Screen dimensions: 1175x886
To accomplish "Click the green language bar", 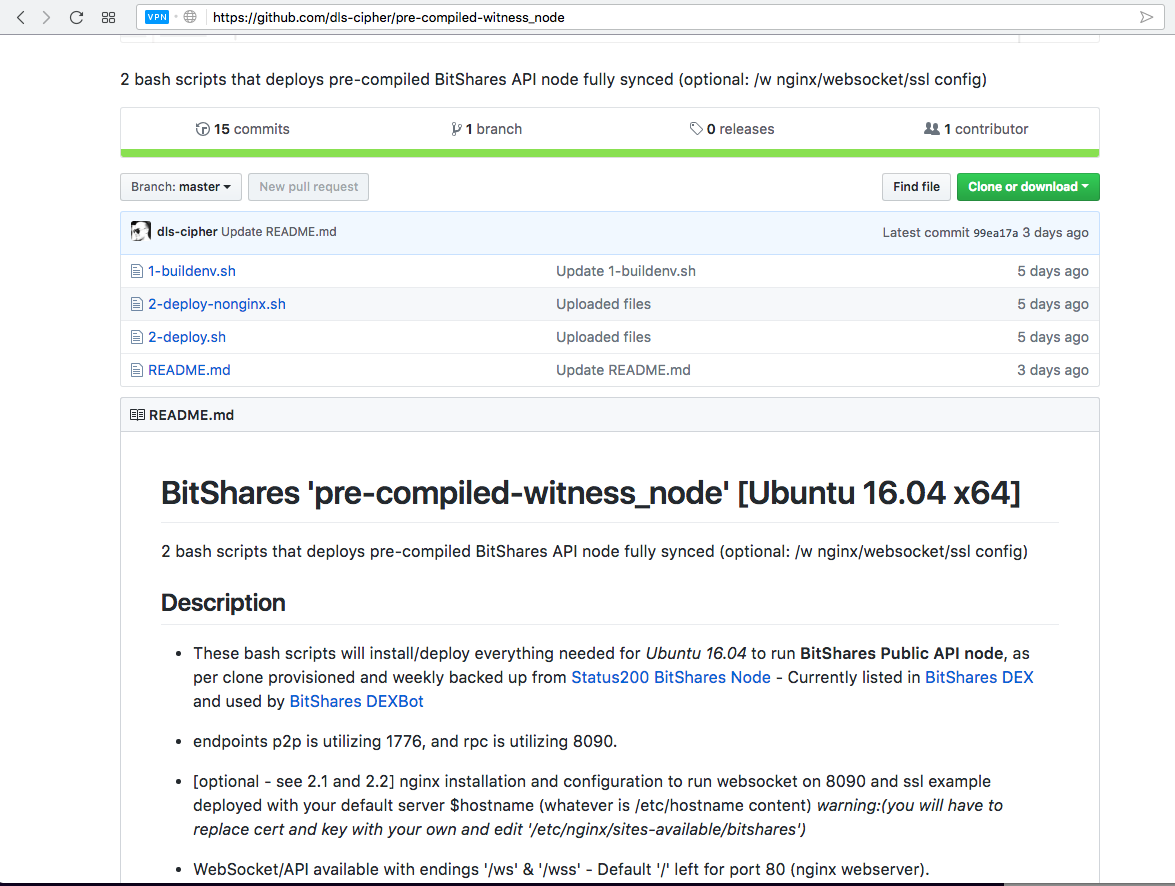I will pyautogui.click(x=609, y=153).
